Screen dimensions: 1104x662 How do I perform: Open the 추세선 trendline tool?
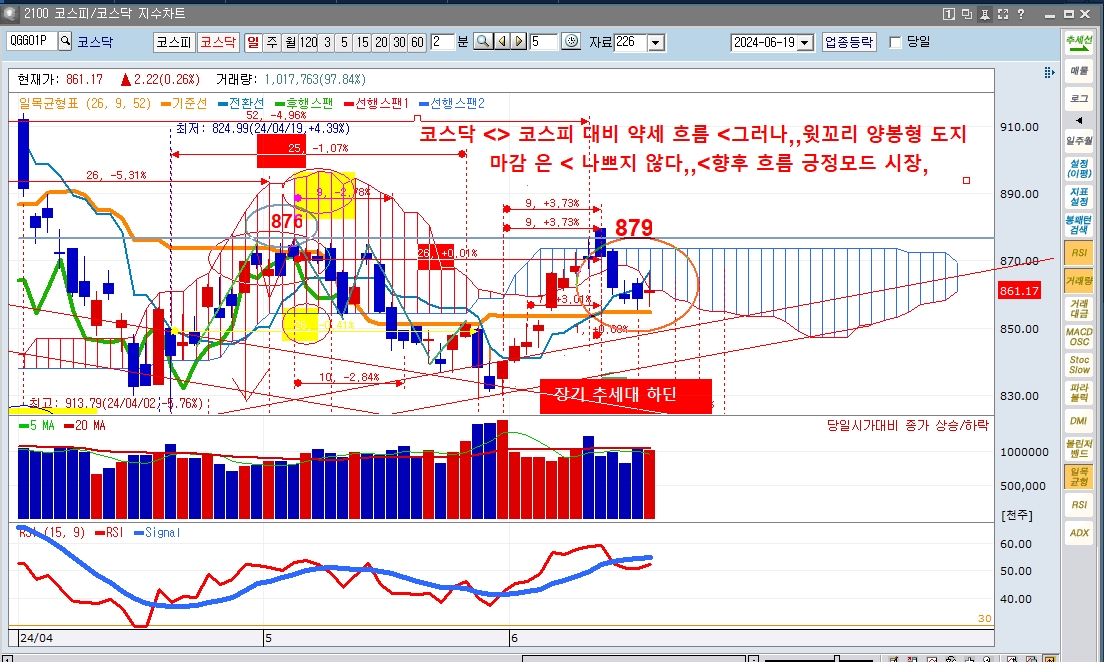(x=1079, y=42)
